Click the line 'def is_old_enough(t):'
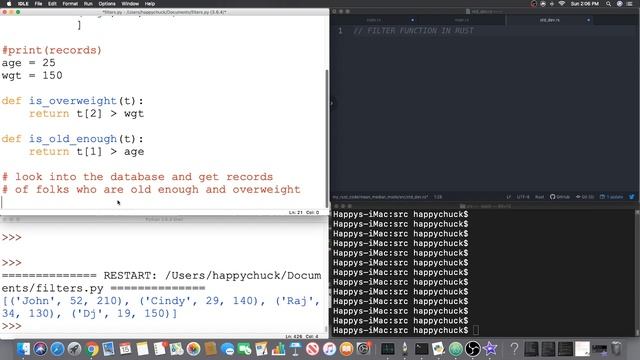Screen dimensions: 640x360 pyautogui.click(x=73, y=139)
